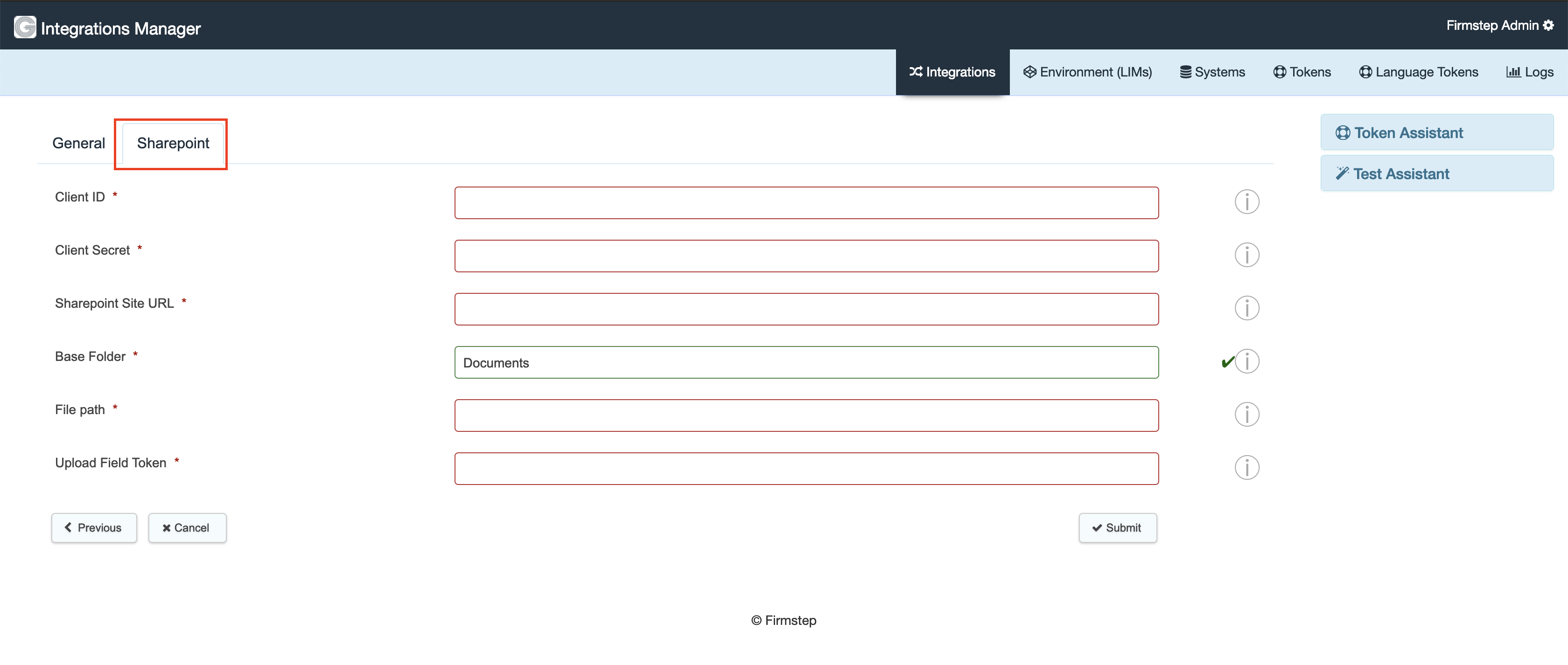Click the shuffle icon on Integrations tab
The height and width of the screenshot is (665, 1568).
point(916,72)
